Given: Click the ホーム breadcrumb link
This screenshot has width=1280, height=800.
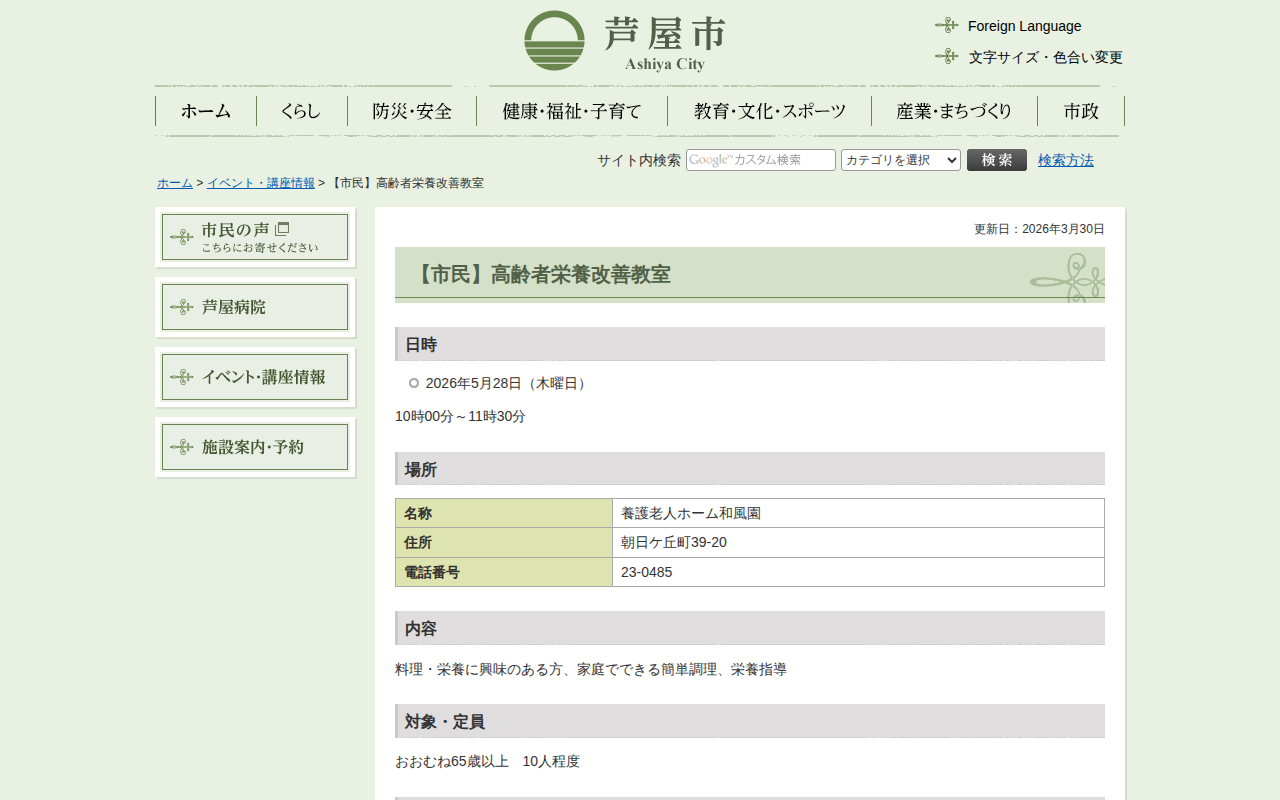Looking at the screenshot, I should 175,183.
